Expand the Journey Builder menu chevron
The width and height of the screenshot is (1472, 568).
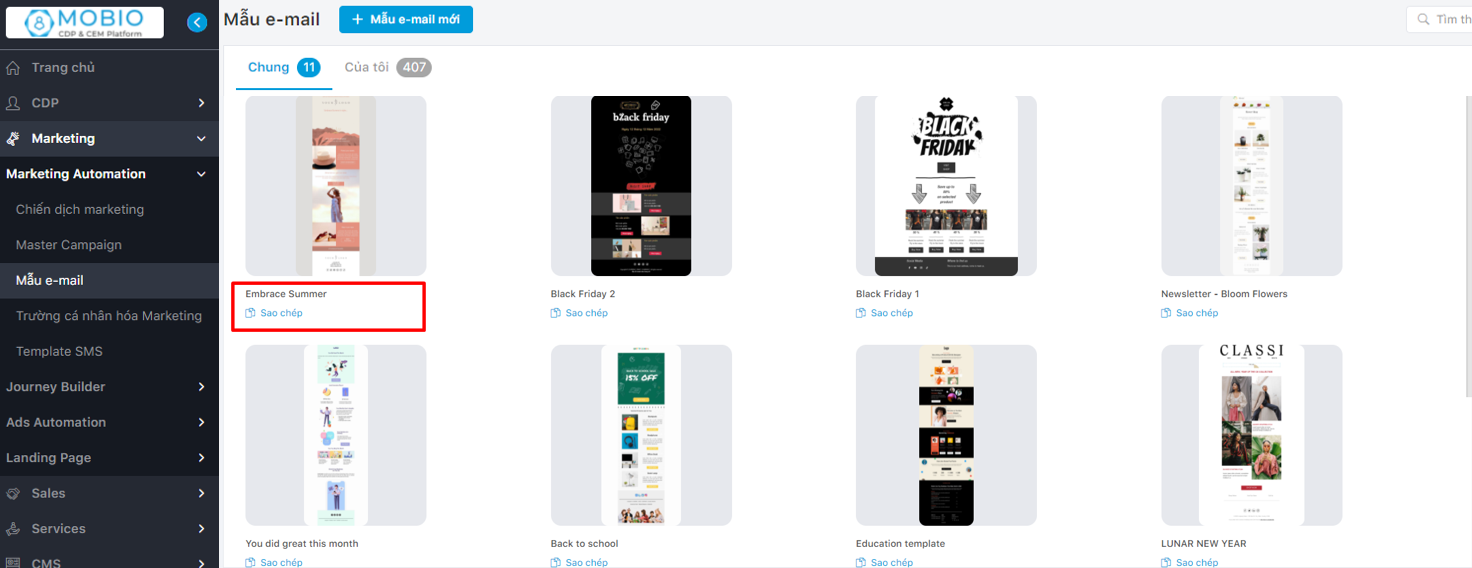(x=201, y=387)
